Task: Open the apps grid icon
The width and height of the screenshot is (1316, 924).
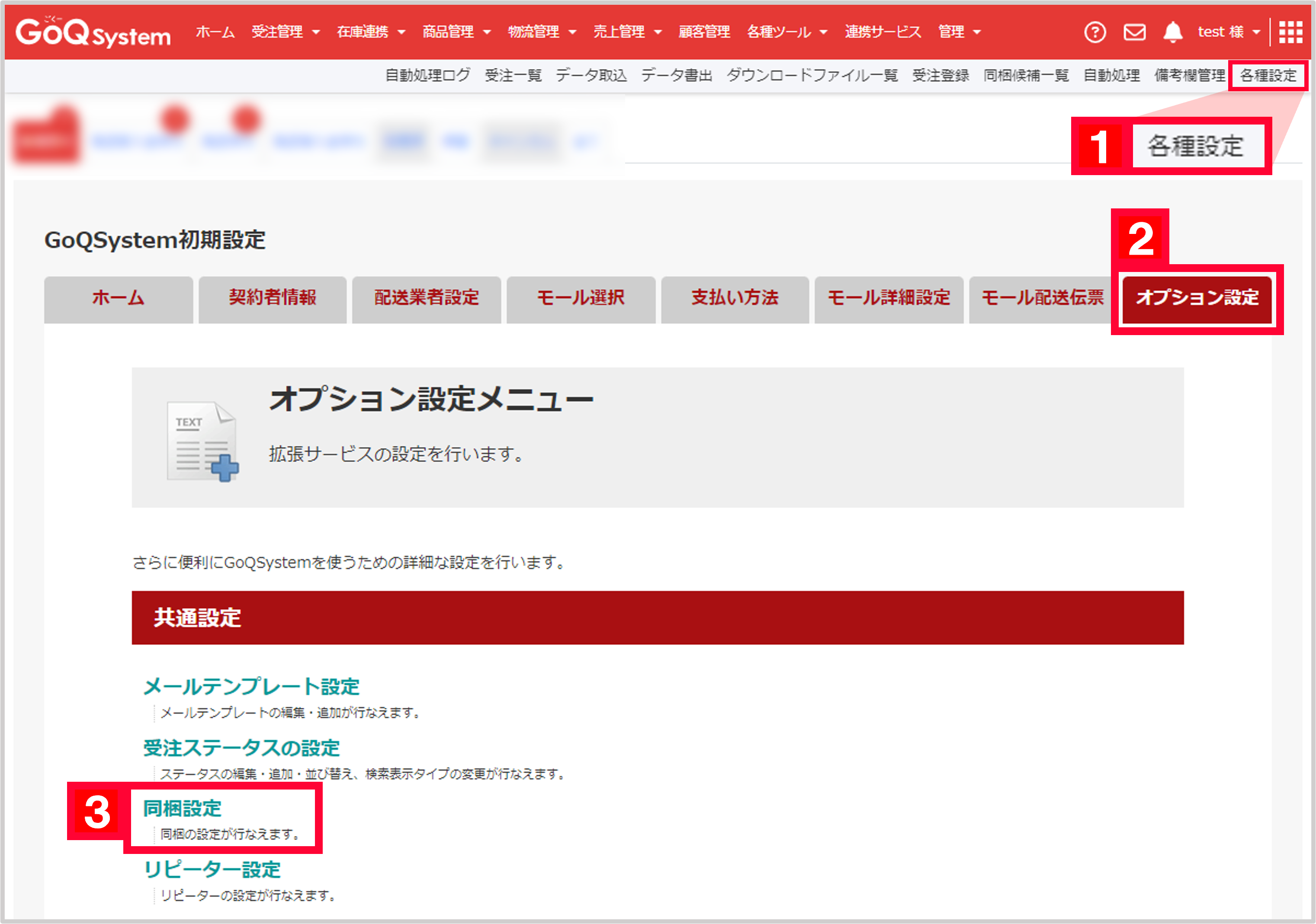Action: (x=1291, y=32)
